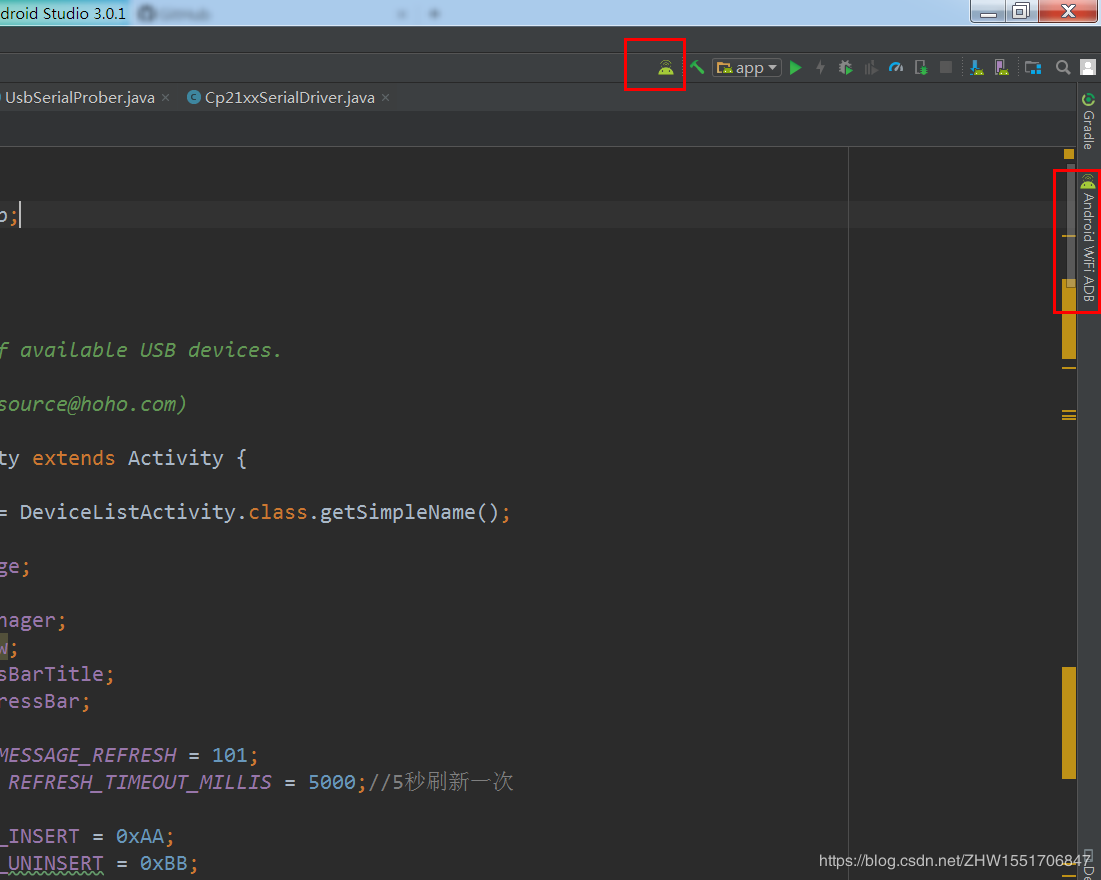Click the window Minimize button
The width and height of the screenshot is (1101, 880).
click(989, 11)
